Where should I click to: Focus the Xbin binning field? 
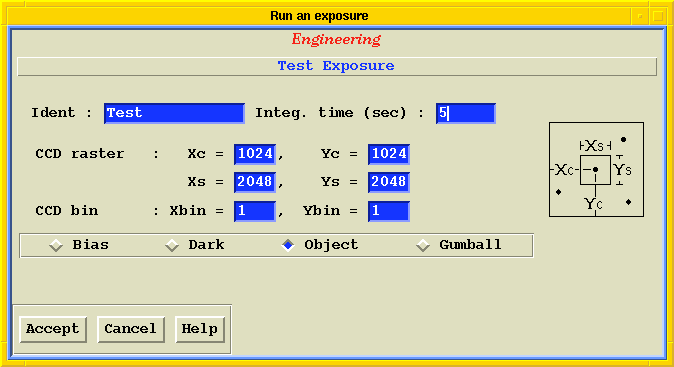click(255, 211)
